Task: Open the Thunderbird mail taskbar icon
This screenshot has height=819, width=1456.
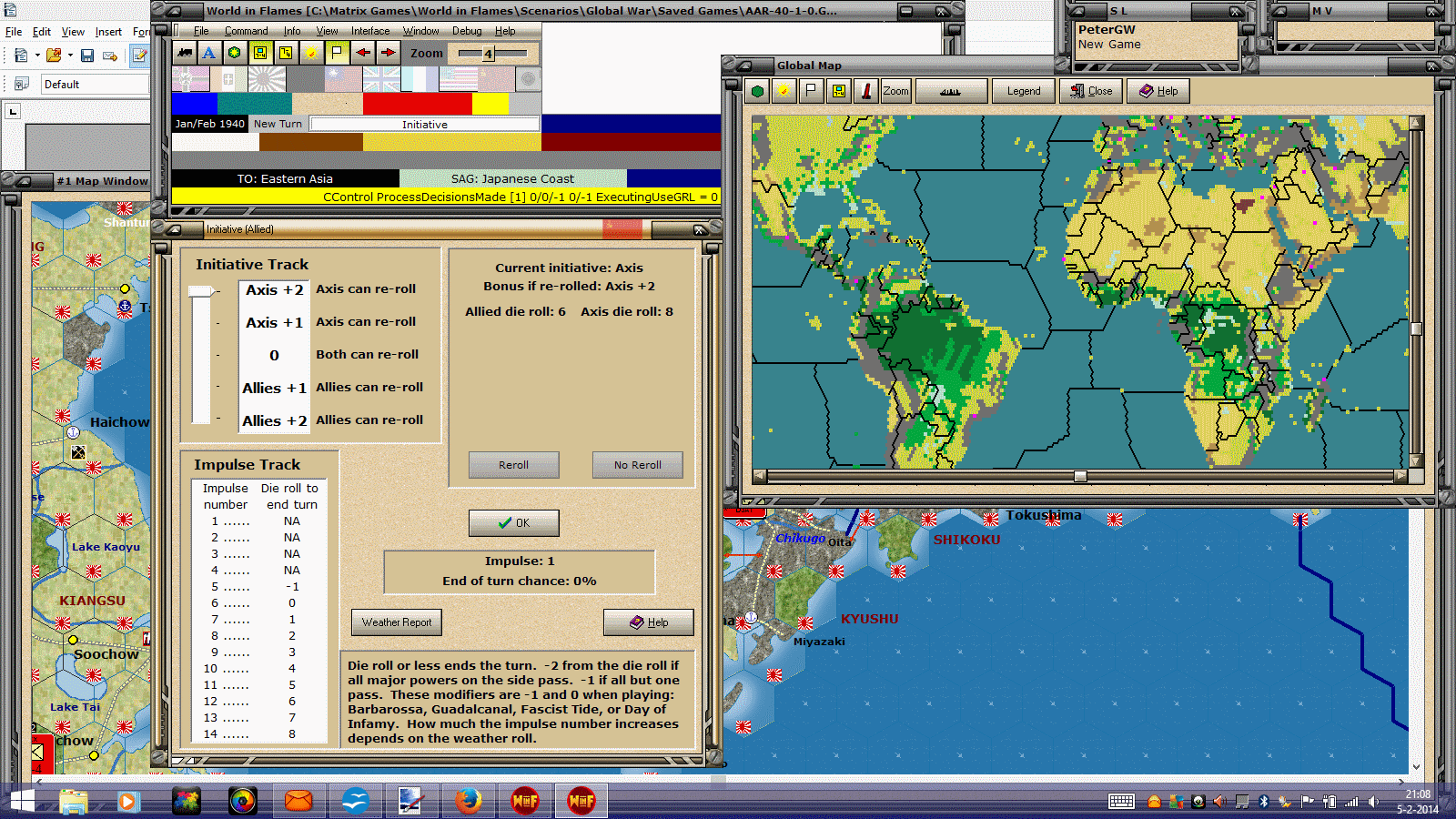Action: click(x=298, y=802)
